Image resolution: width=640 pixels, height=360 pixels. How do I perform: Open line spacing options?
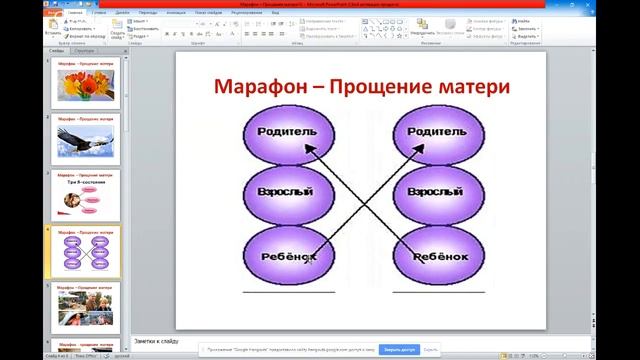pyautogui.click(x=292, y=24)
